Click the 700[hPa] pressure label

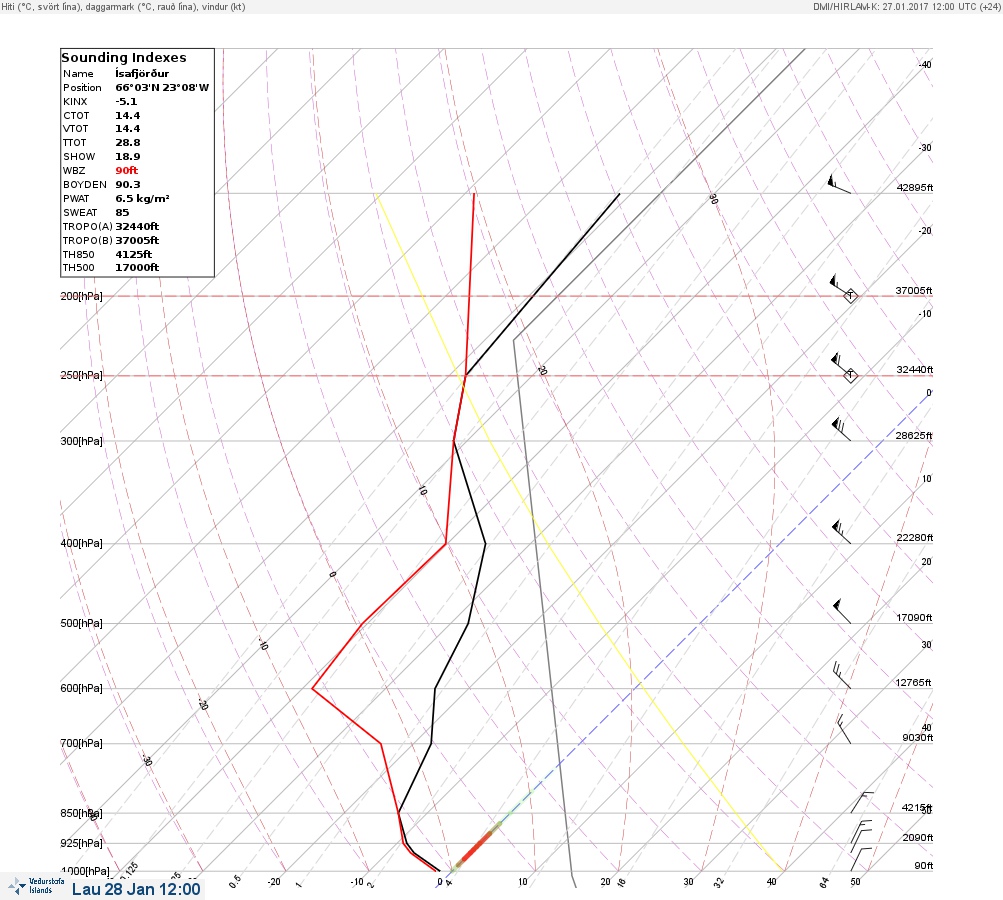pos(81,743)
